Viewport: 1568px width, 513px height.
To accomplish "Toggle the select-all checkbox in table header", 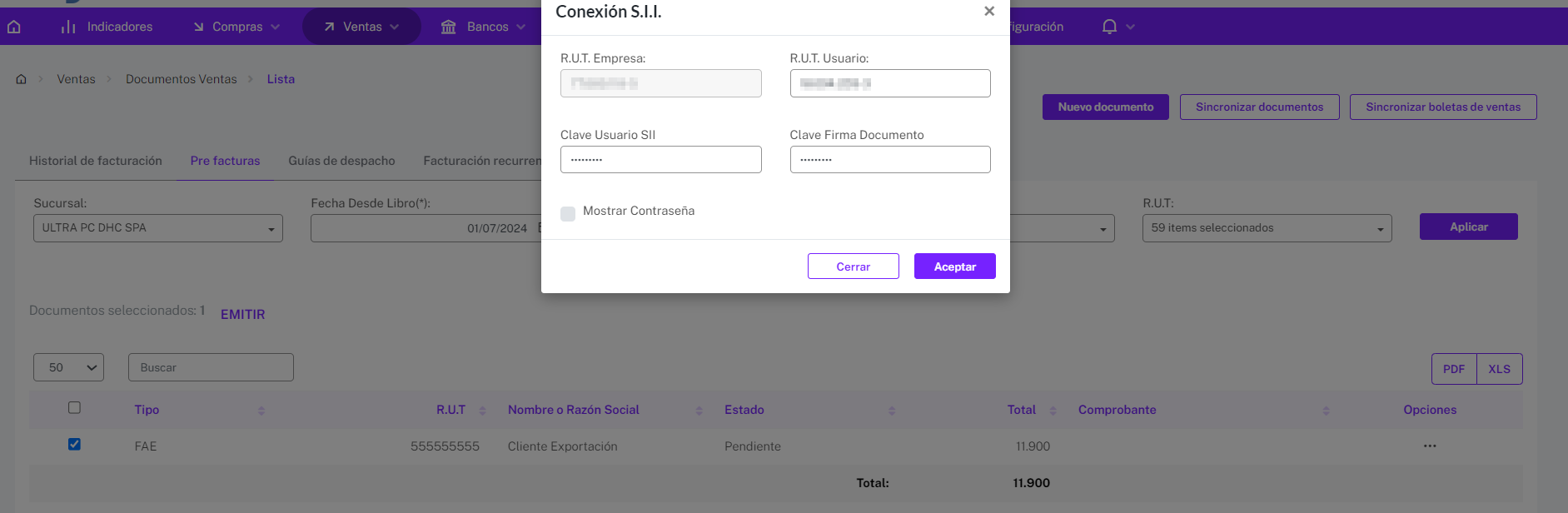I will 74,407.
